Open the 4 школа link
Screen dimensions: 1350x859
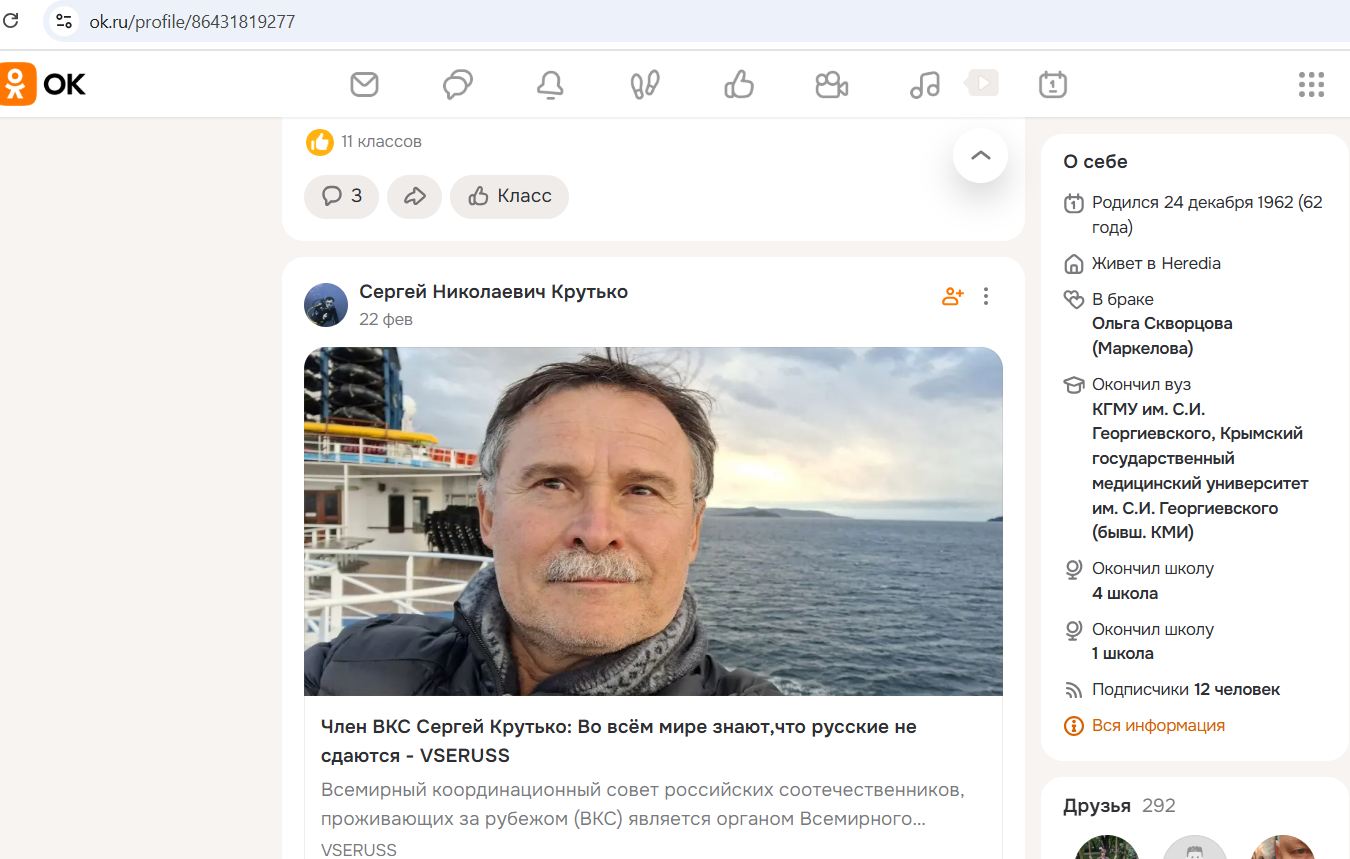click(1125, 593)
